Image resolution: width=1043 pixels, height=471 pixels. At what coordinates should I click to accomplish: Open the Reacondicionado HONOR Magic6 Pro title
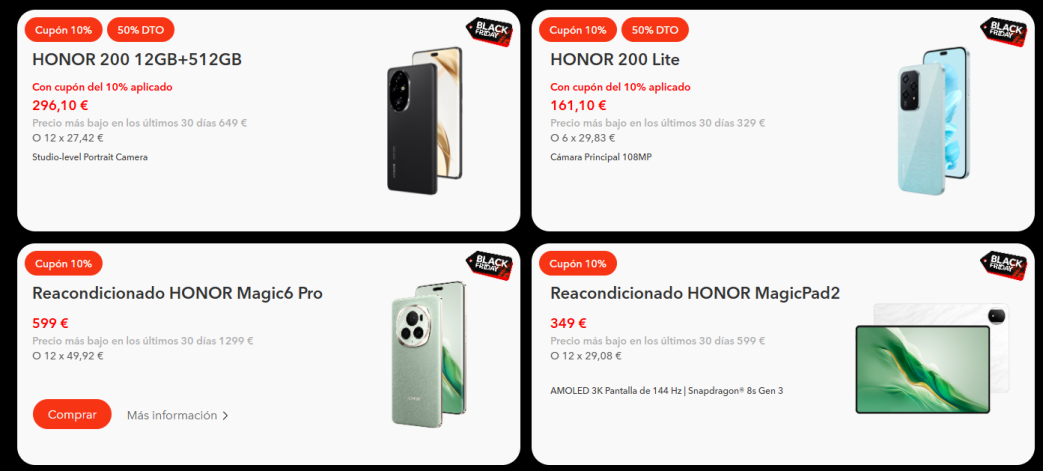178,293
